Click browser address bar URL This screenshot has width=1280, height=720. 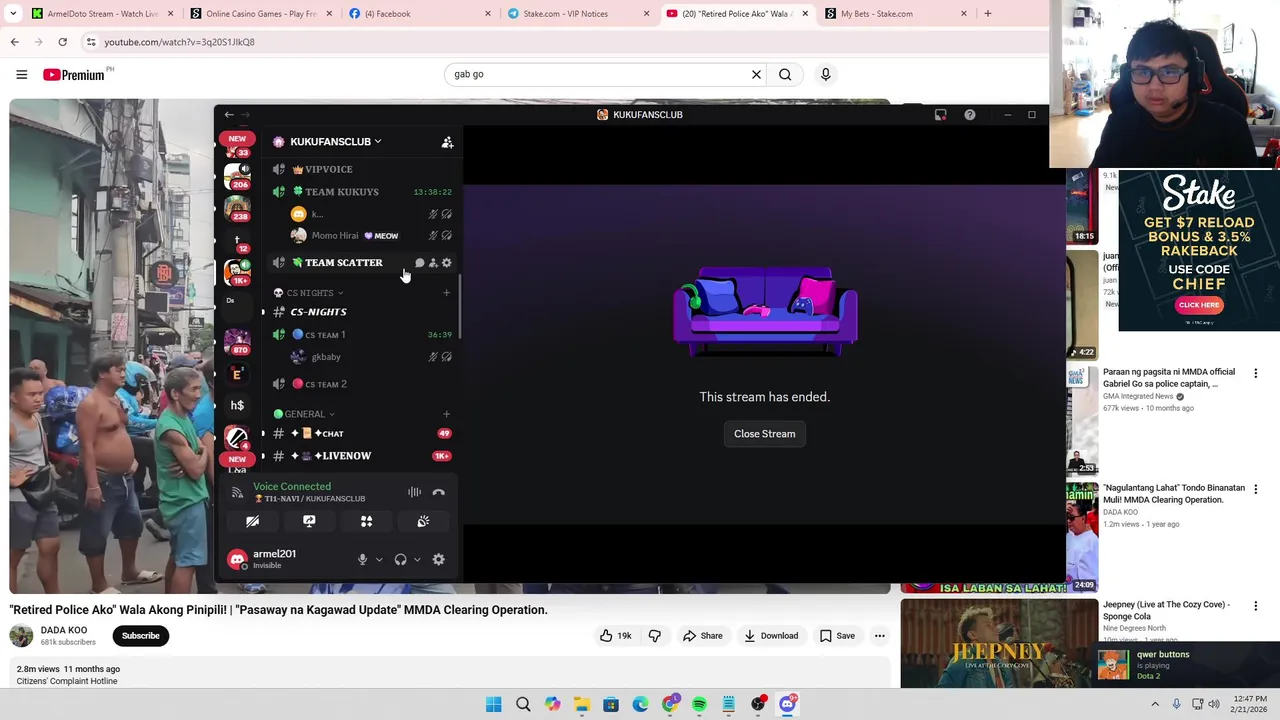(x=180, y=42)
